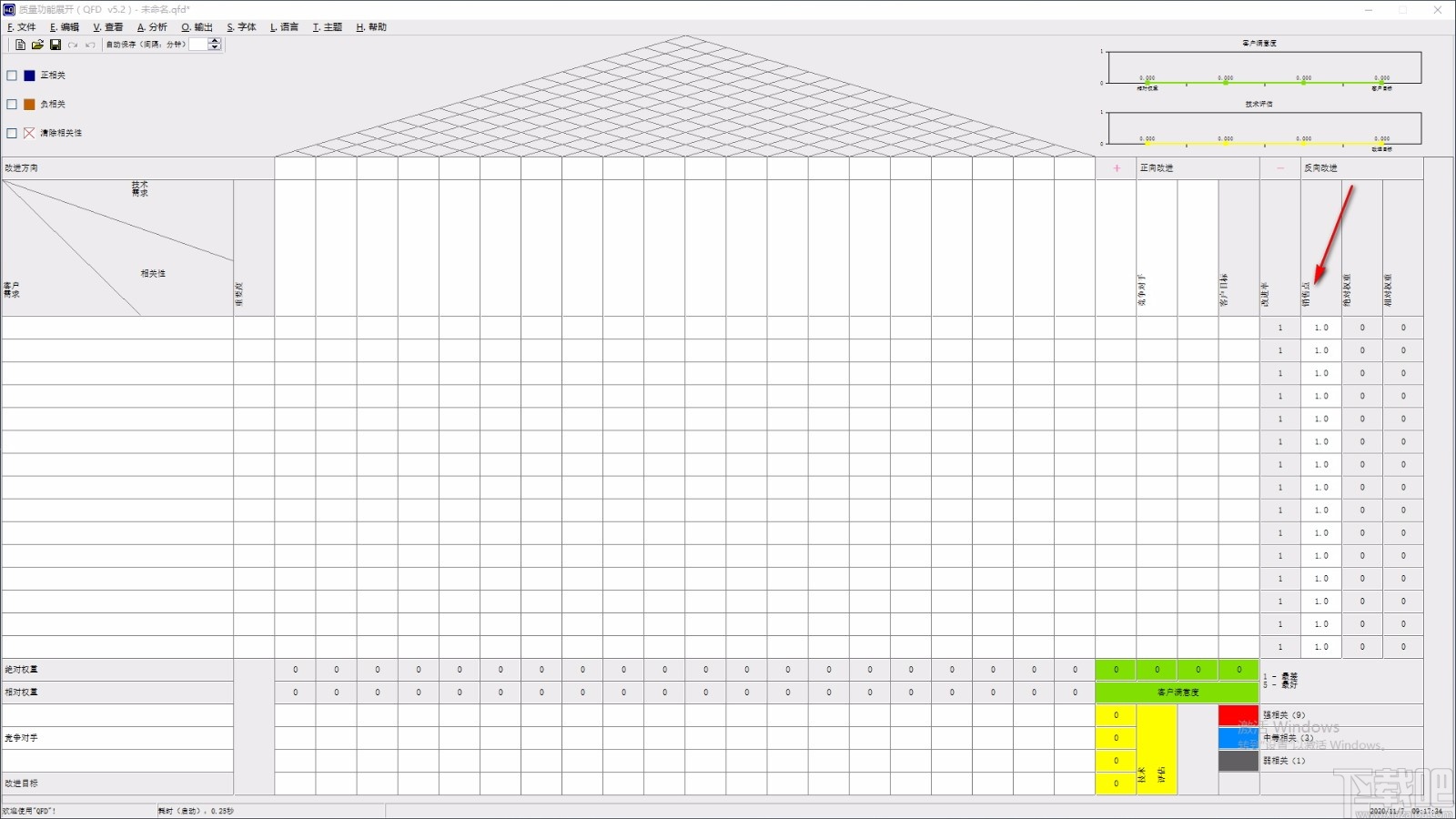Save the current QFD file
This screenshot has height=819, width=1456.
55,45
